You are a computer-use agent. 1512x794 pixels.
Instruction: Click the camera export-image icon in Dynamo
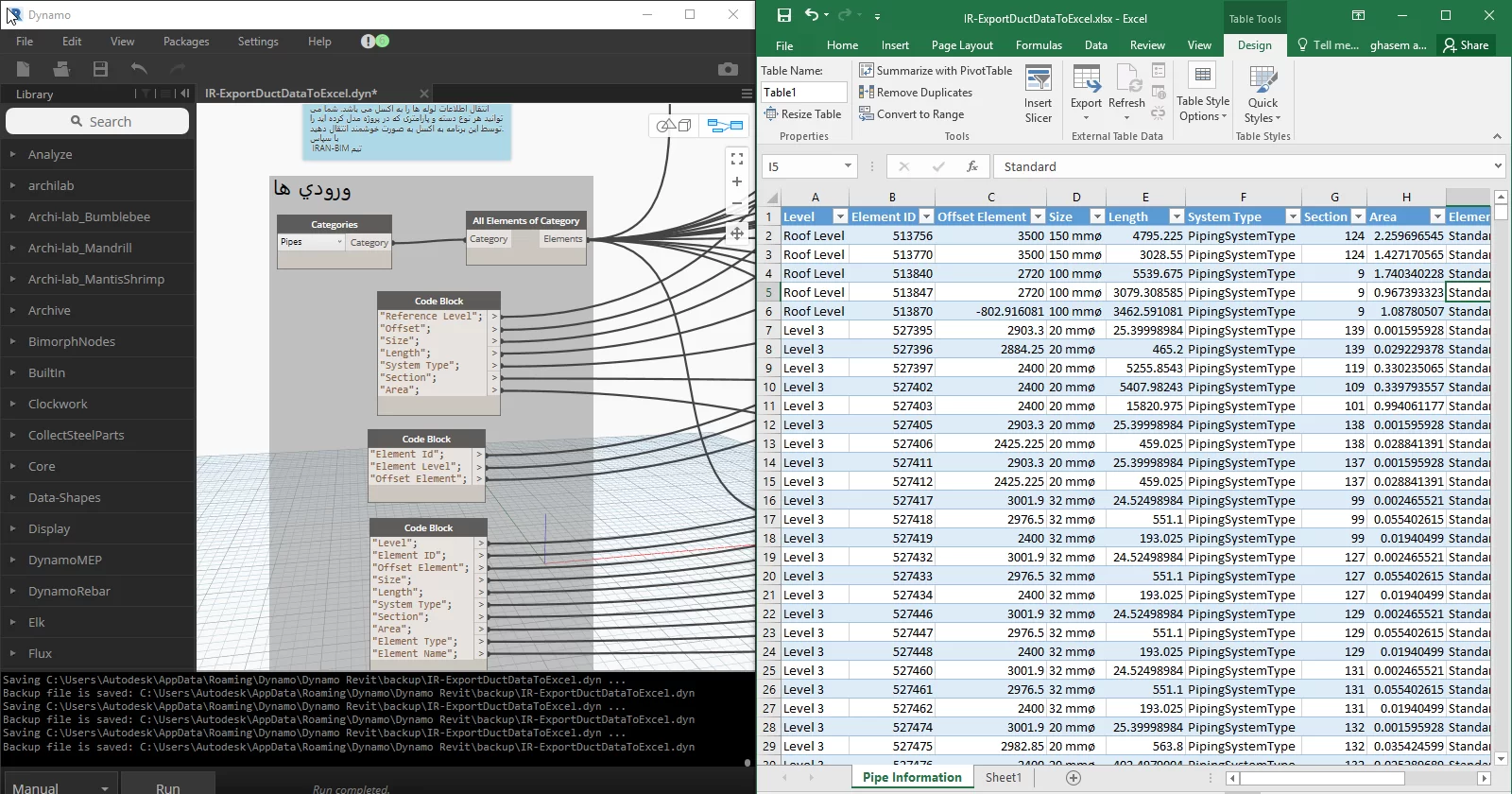tap(728, 69)
